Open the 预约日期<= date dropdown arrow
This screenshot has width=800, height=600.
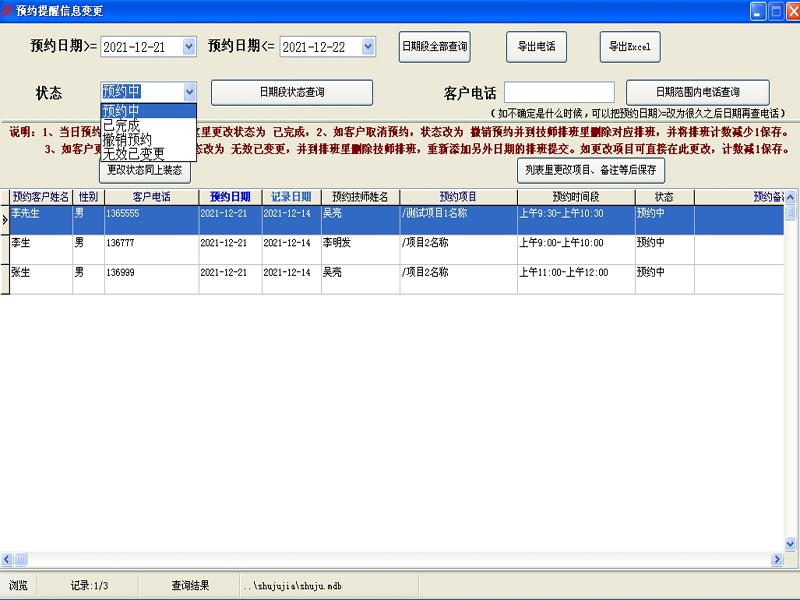368,47
